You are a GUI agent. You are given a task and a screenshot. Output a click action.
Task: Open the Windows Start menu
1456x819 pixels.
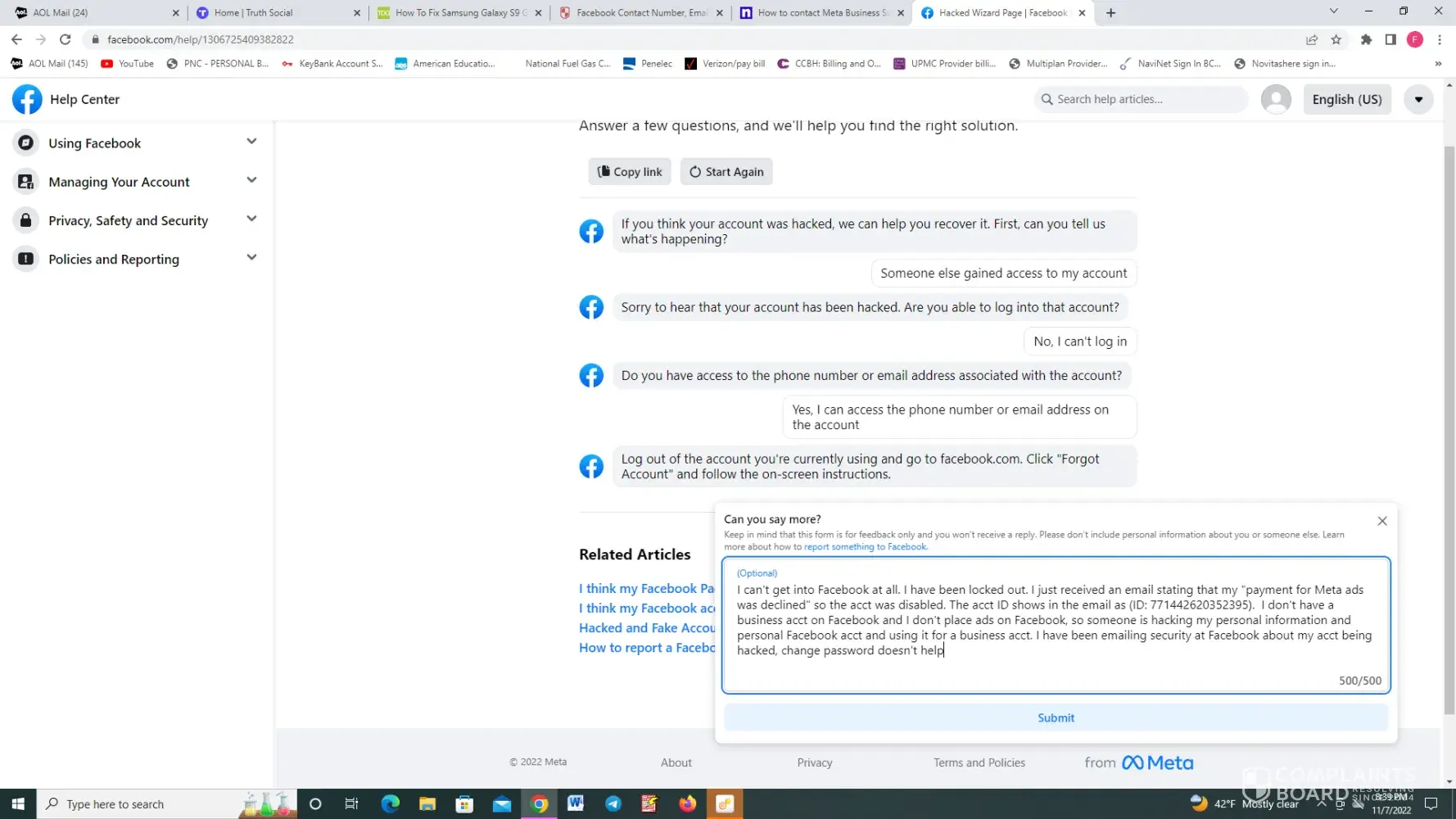[18, 804]
